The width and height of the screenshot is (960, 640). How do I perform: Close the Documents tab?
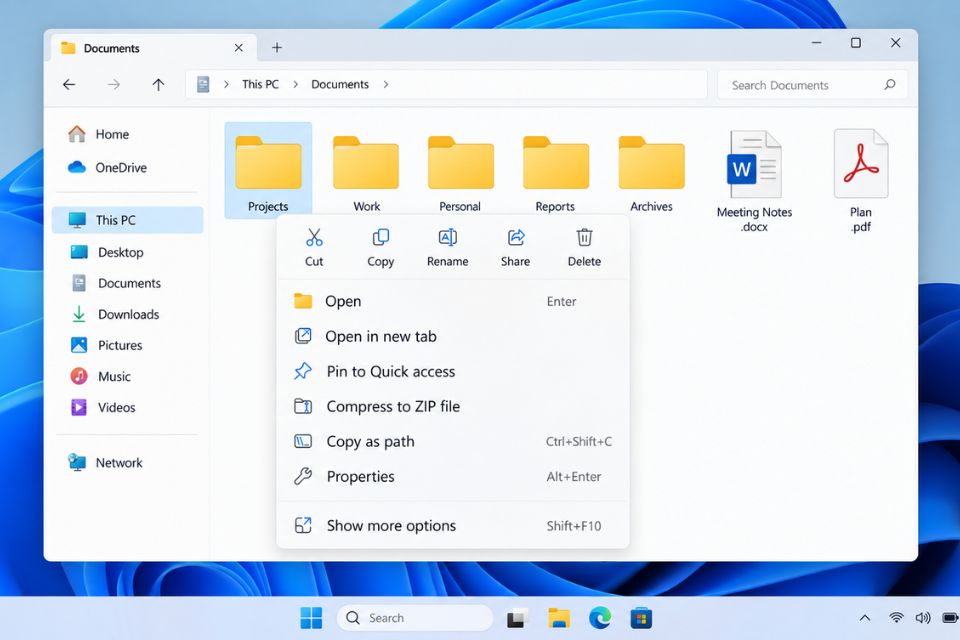[x=239, y=48]
